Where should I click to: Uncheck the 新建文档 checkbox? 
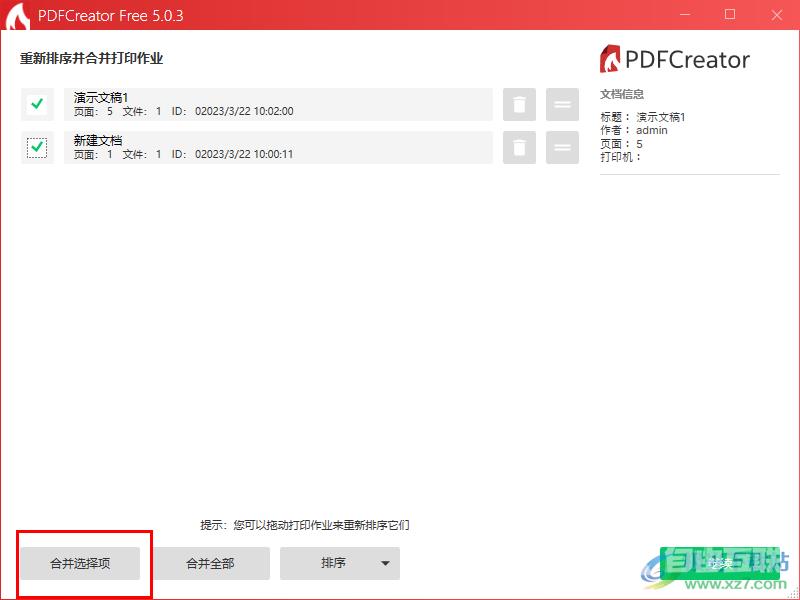[x=37, y=147]
